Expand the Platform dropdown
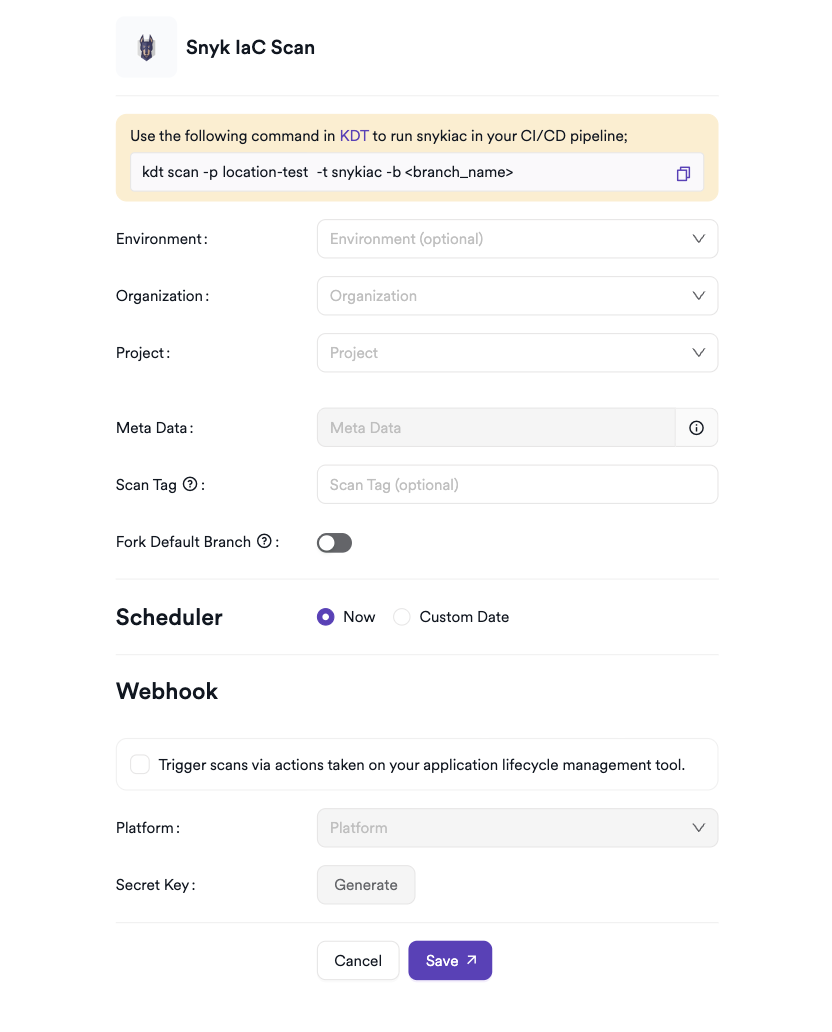832x1032 pixels. (517, 828)
